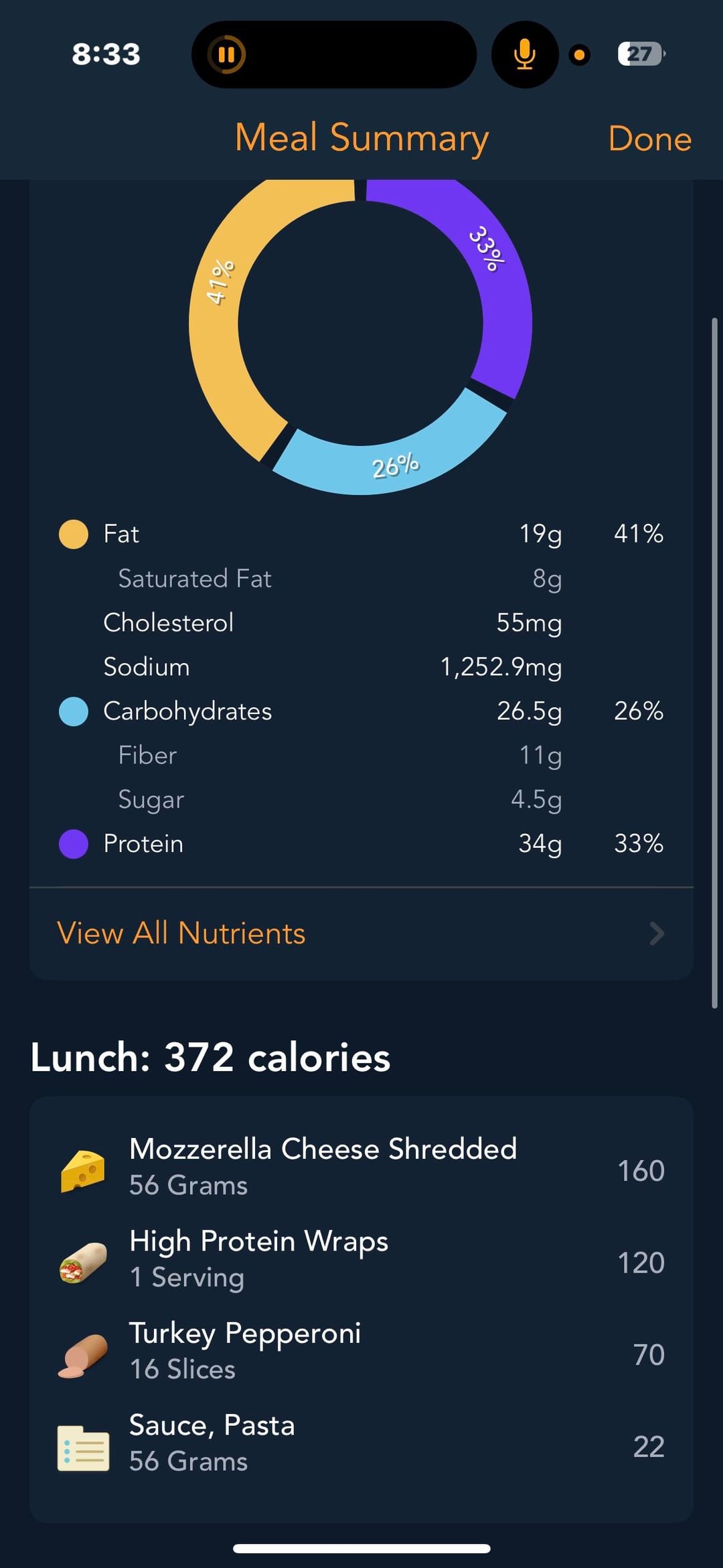Tap the pause timer icon in Dynamic Island

coord(227,54)
